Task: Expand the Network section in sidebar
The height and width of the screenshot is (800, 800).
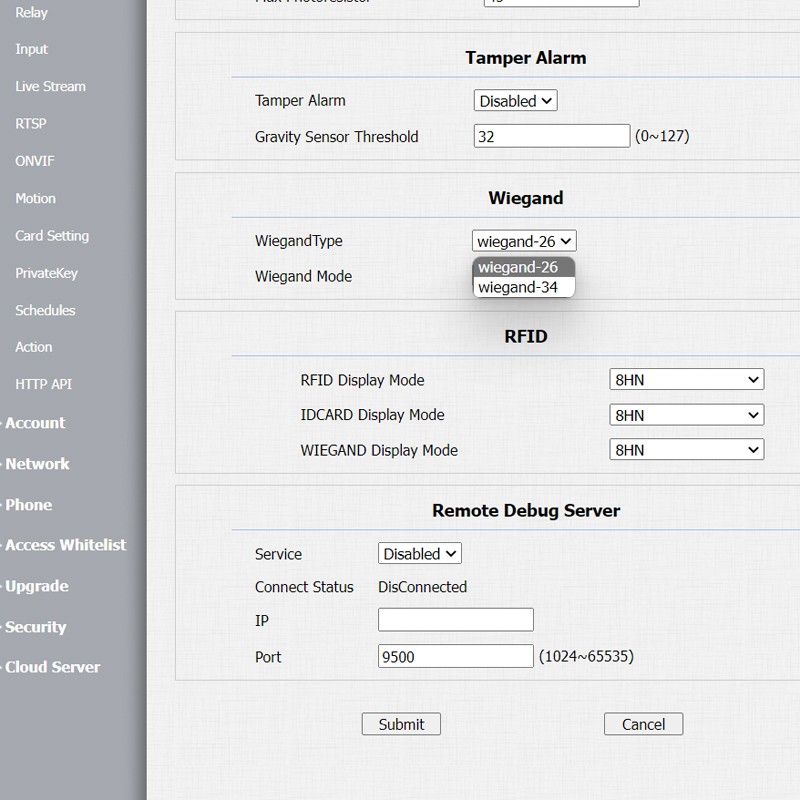Action: [37, 464]
